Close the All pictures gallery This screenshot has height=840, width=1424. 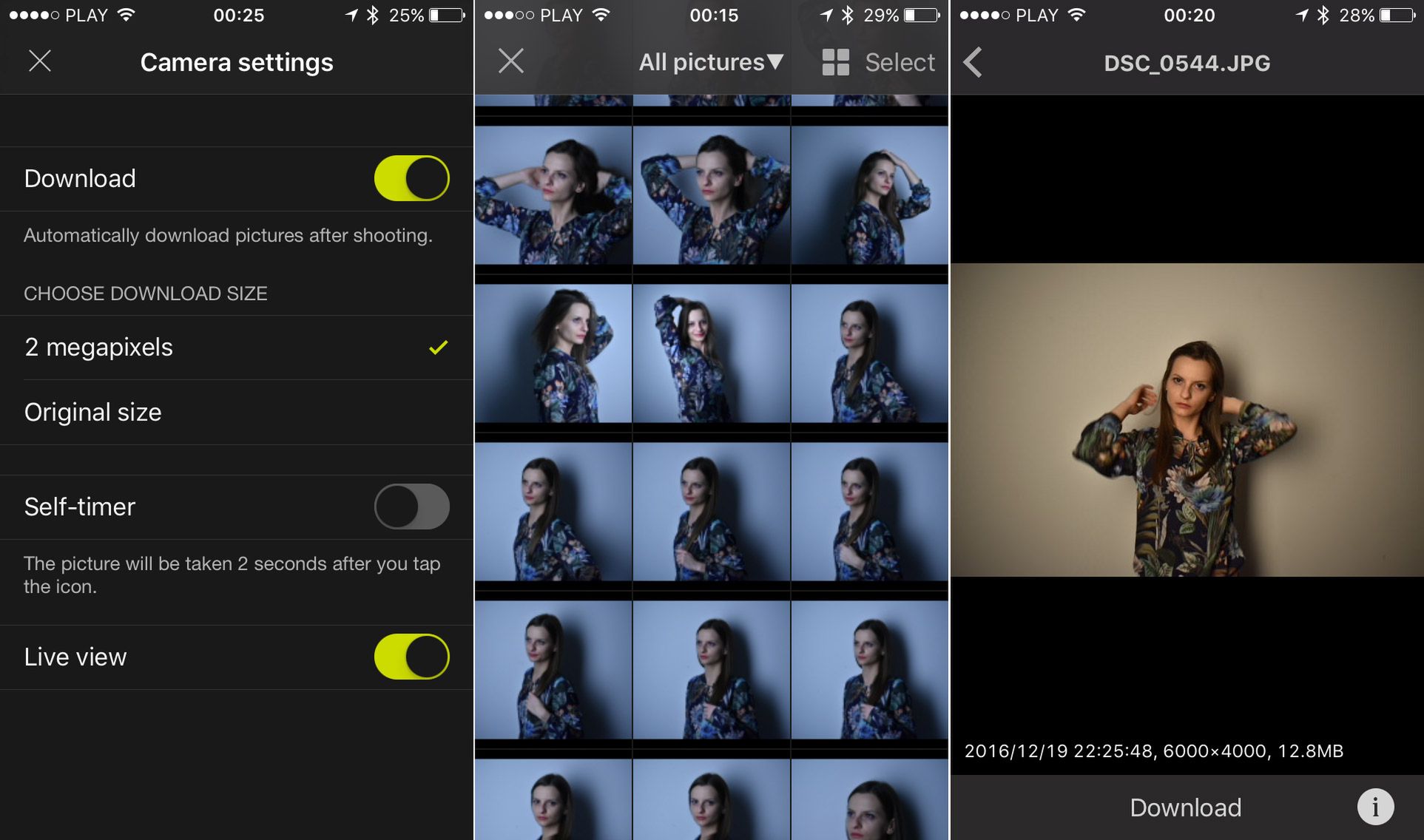coord(510,61)
